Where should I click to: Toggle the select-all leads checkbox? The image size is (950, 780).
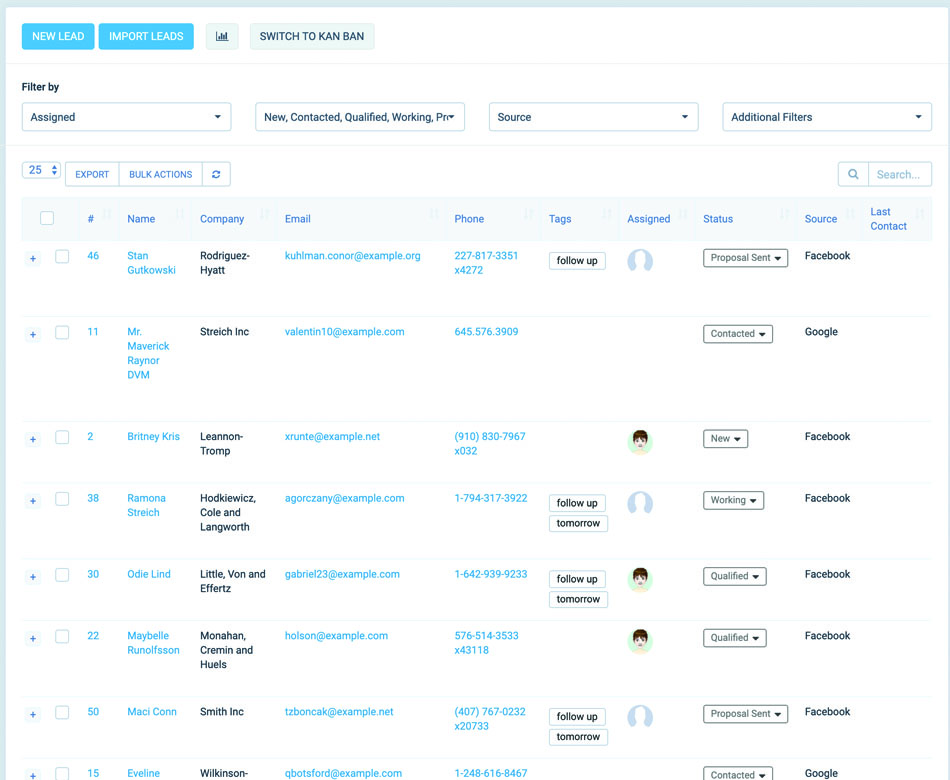coord(47,218)
